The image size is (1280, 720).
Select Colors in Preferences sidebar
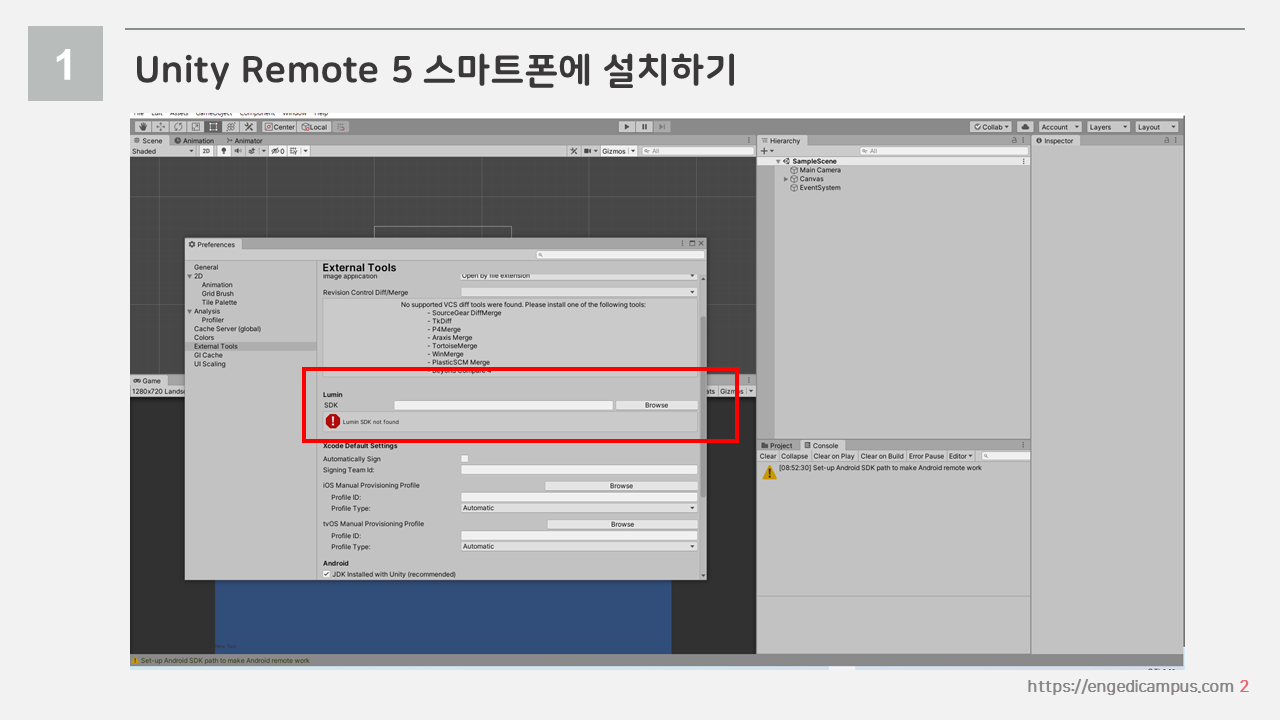(204, 338)
